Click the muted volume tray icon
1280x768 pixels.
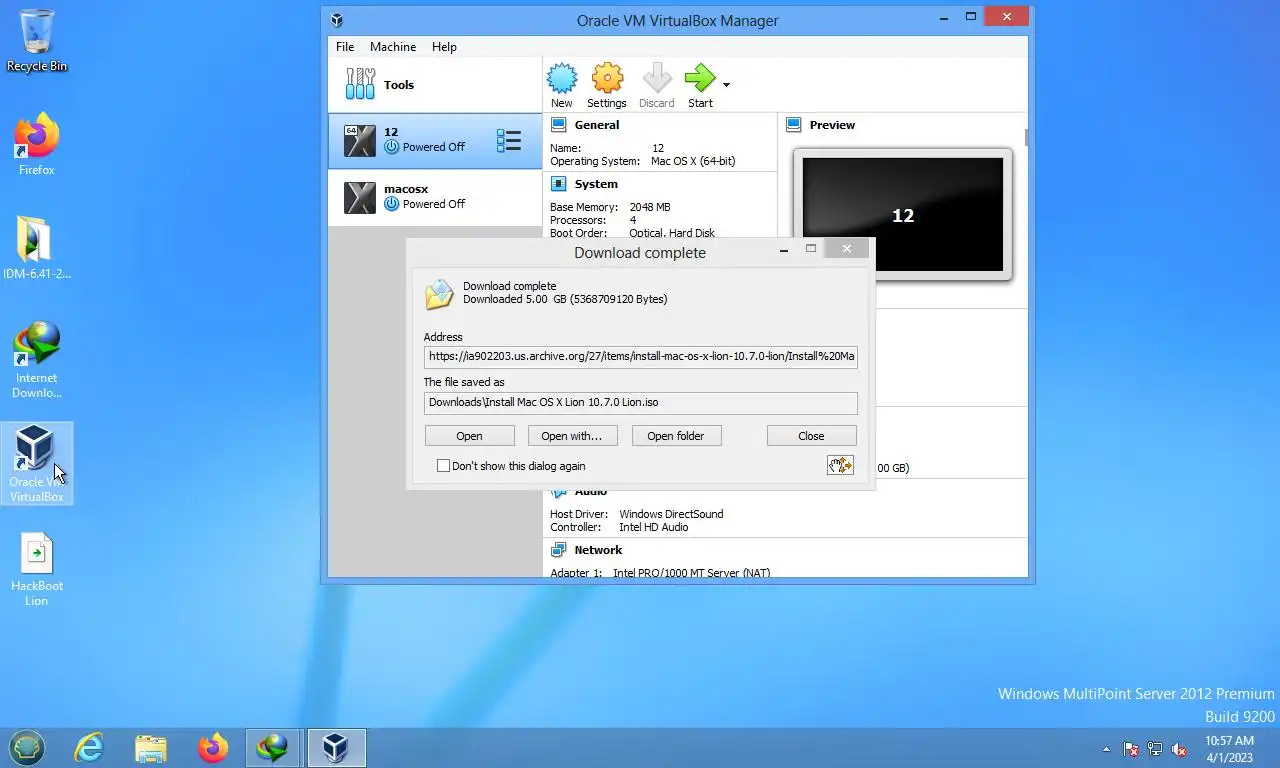[x=1179, y=749]
